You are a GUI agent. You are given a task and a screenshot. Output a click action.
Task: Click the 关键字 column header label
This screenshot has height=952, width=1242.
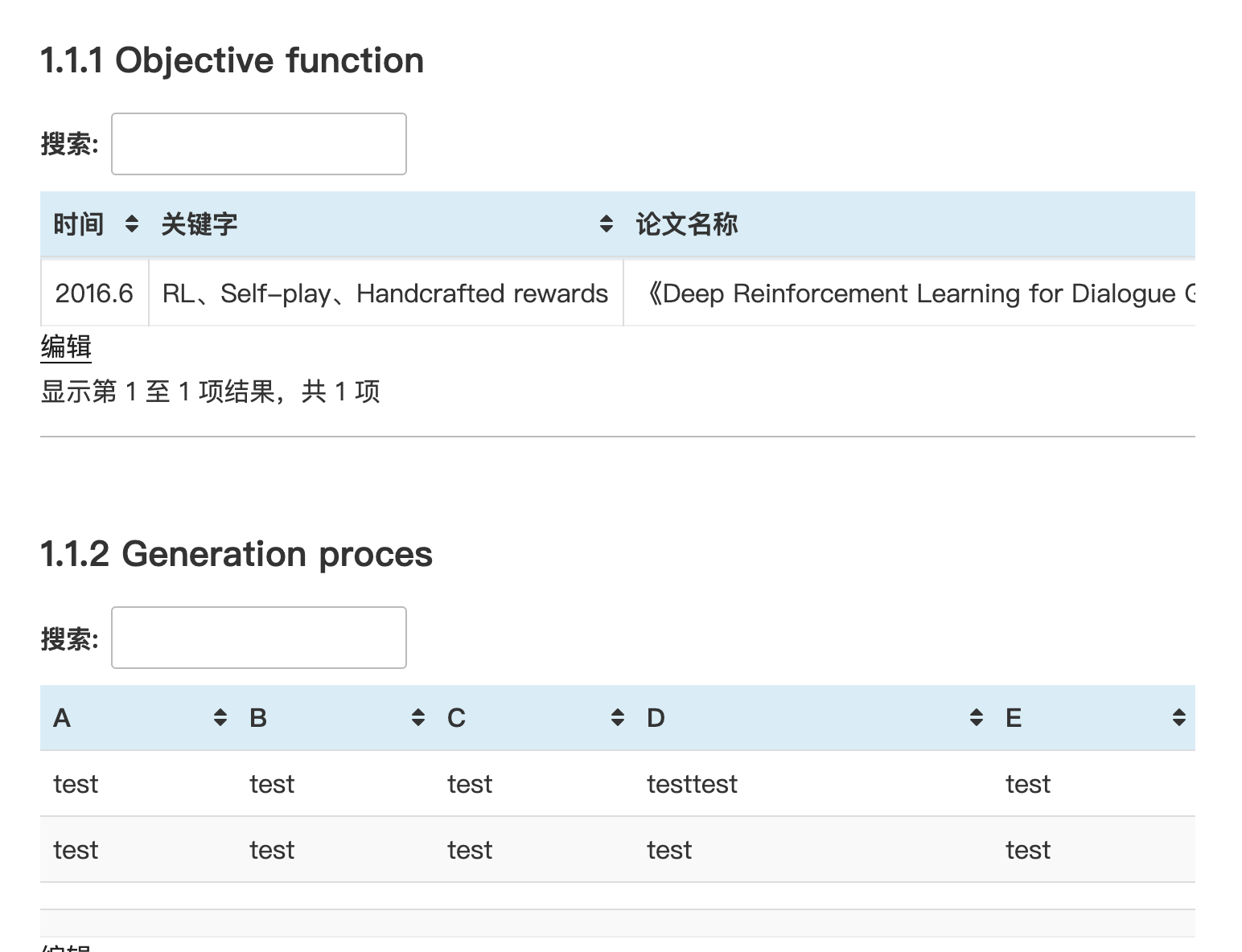(199, 224)
